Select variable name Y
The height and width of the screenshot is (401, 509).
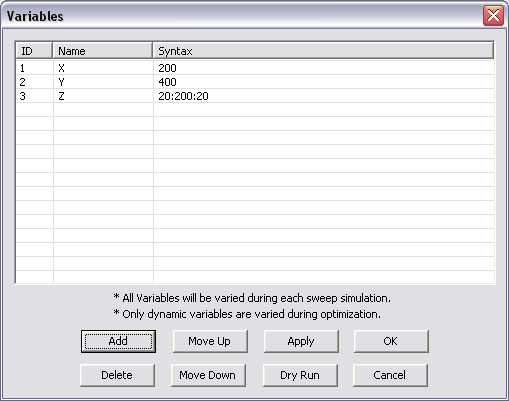click(x=61, y=82)
